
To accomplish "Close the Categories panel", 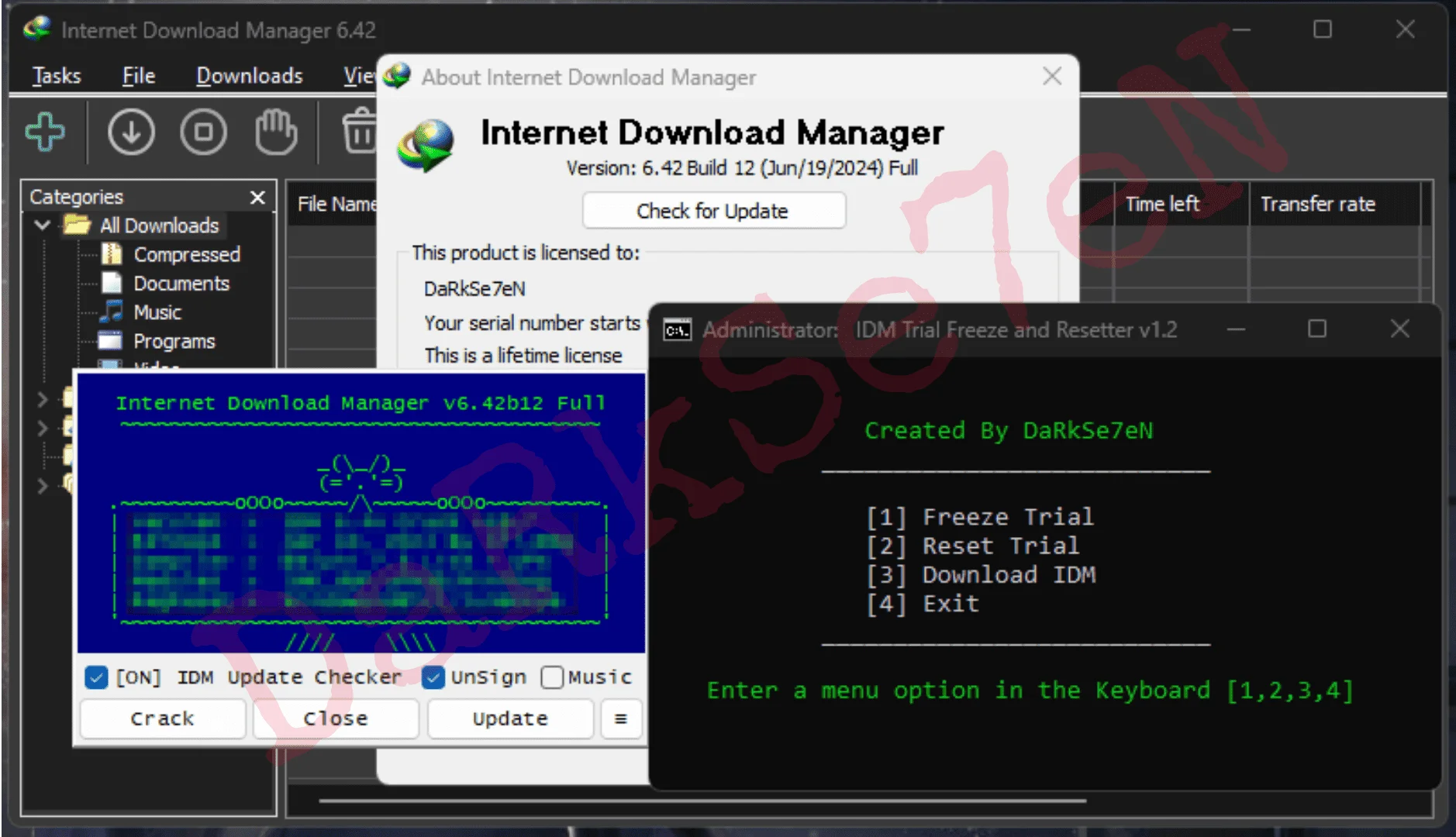I will (x=257, y=197).
